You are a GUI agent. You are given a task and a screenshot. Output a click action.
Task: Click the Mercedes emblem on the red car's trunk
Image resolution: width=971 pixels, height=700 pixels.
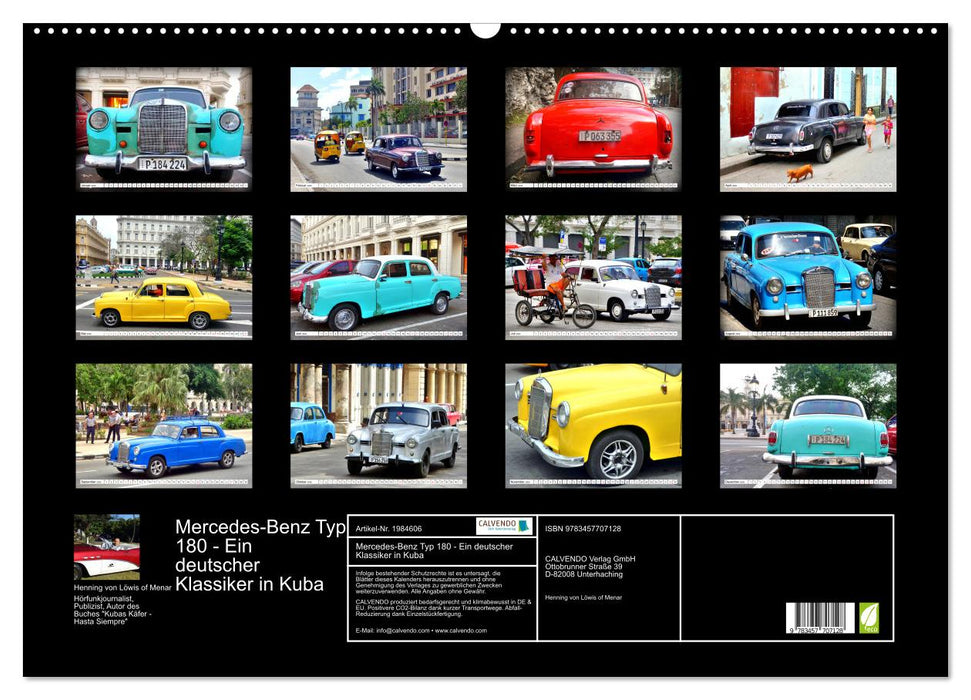600,121
